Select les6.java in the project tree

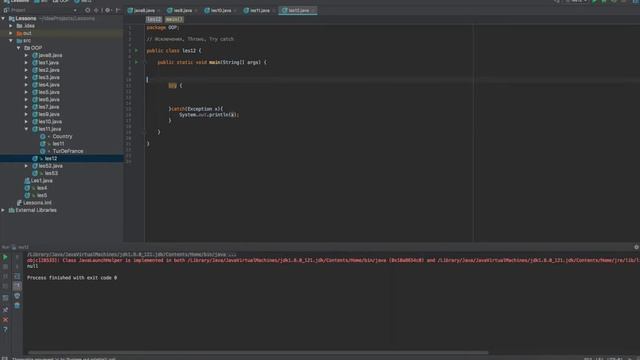[x=49, y=99]
